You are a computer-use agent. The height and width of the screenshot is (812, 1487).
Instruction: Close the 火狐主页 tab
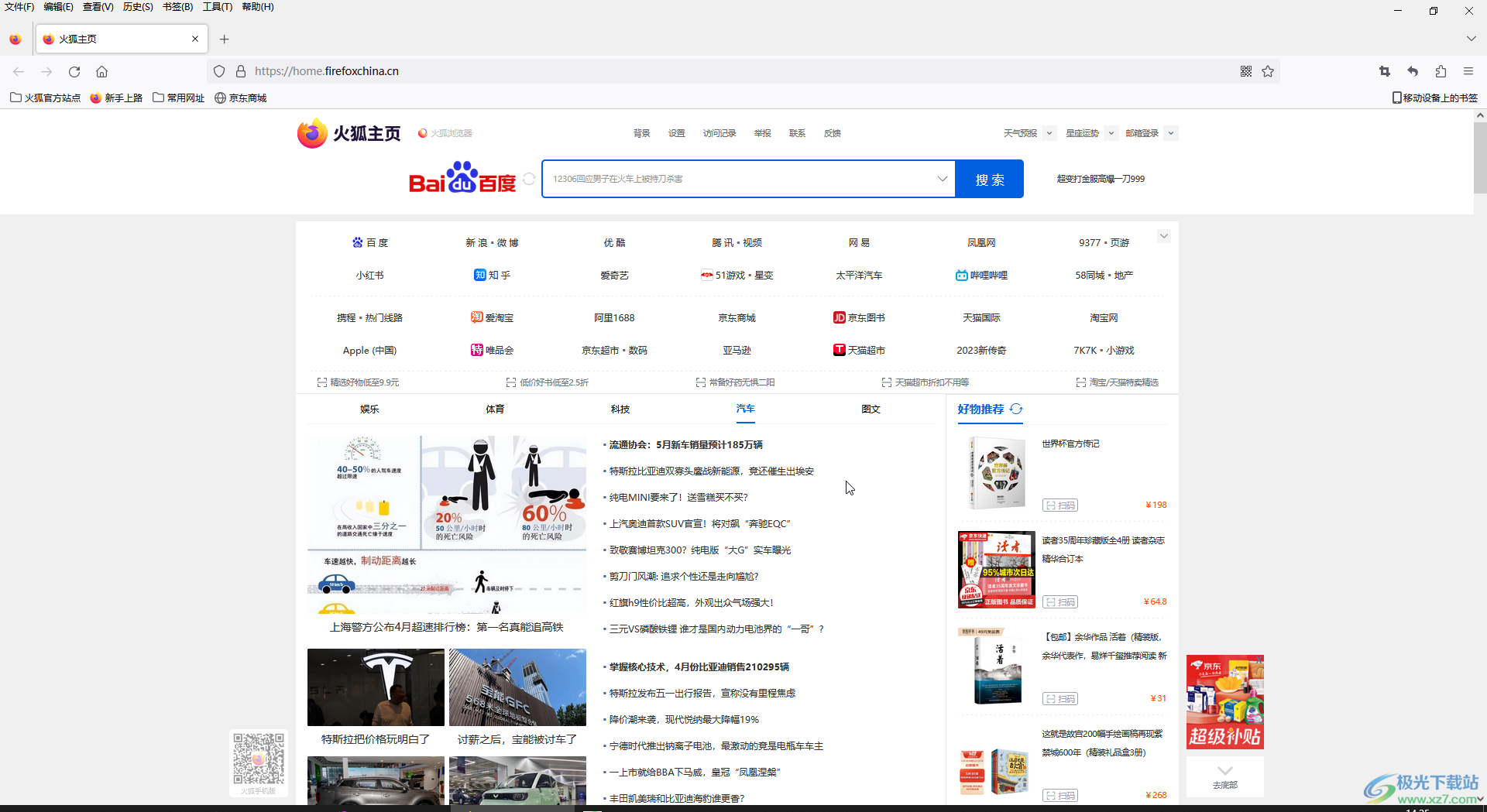point(195,39)
